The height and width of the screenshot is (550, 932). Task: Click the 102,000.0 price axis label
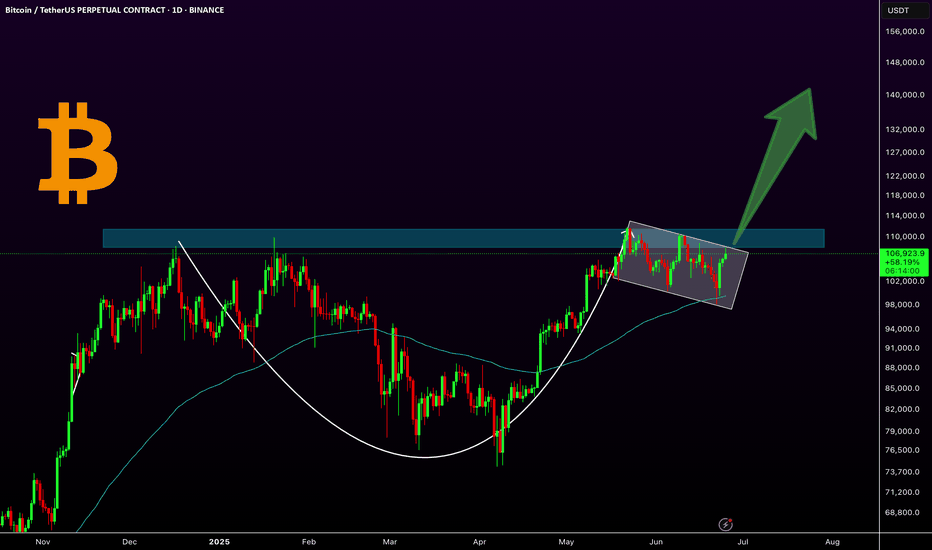tap(905, 281)
